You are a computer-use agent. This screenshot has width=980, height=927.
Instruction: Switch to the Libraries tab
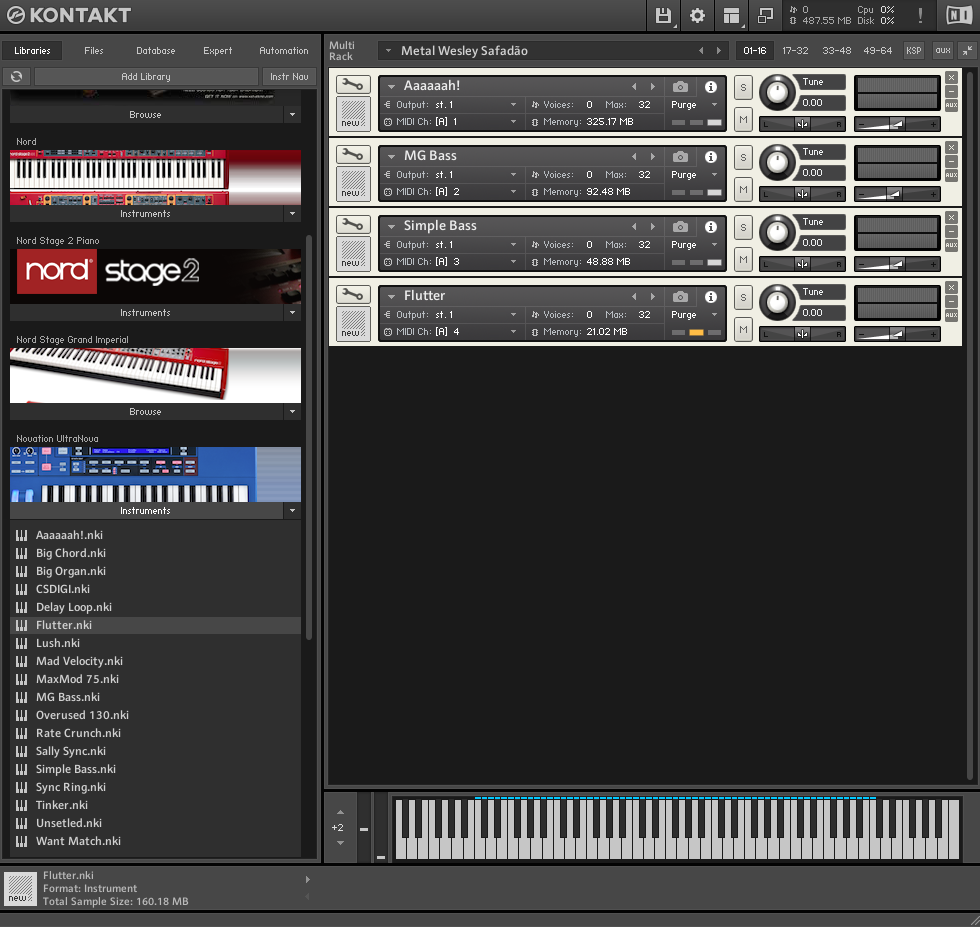coord(32,51)
